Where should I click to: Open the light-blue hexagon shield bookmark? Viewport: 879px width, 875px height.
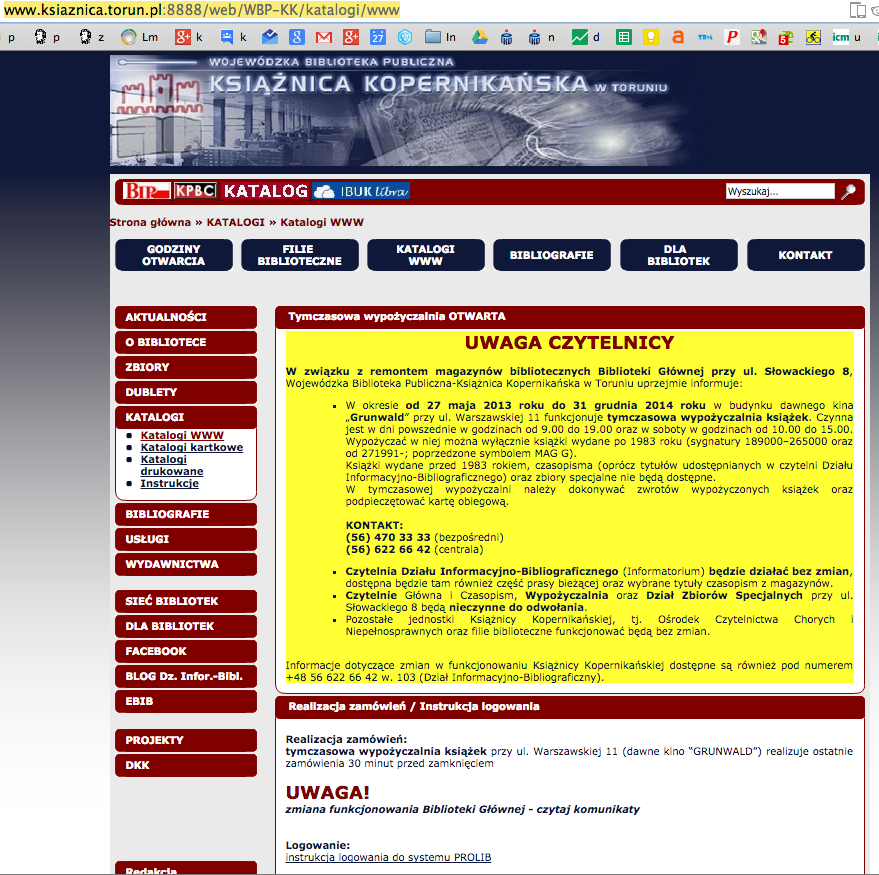[405, 37]
